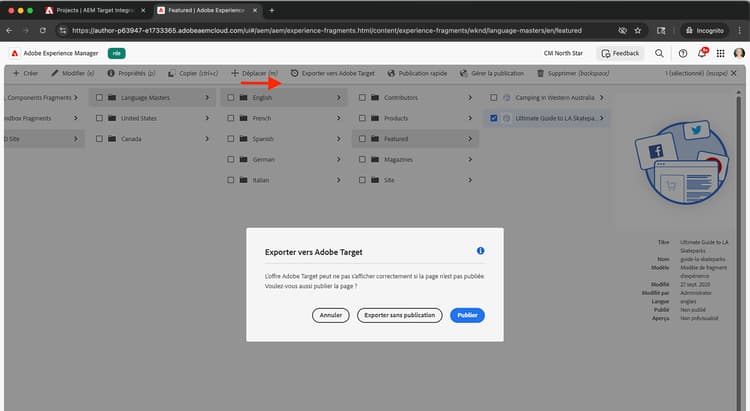
Task: Tick the Camping in Western Australia checkbox
Action: click(x=494, y=98)
